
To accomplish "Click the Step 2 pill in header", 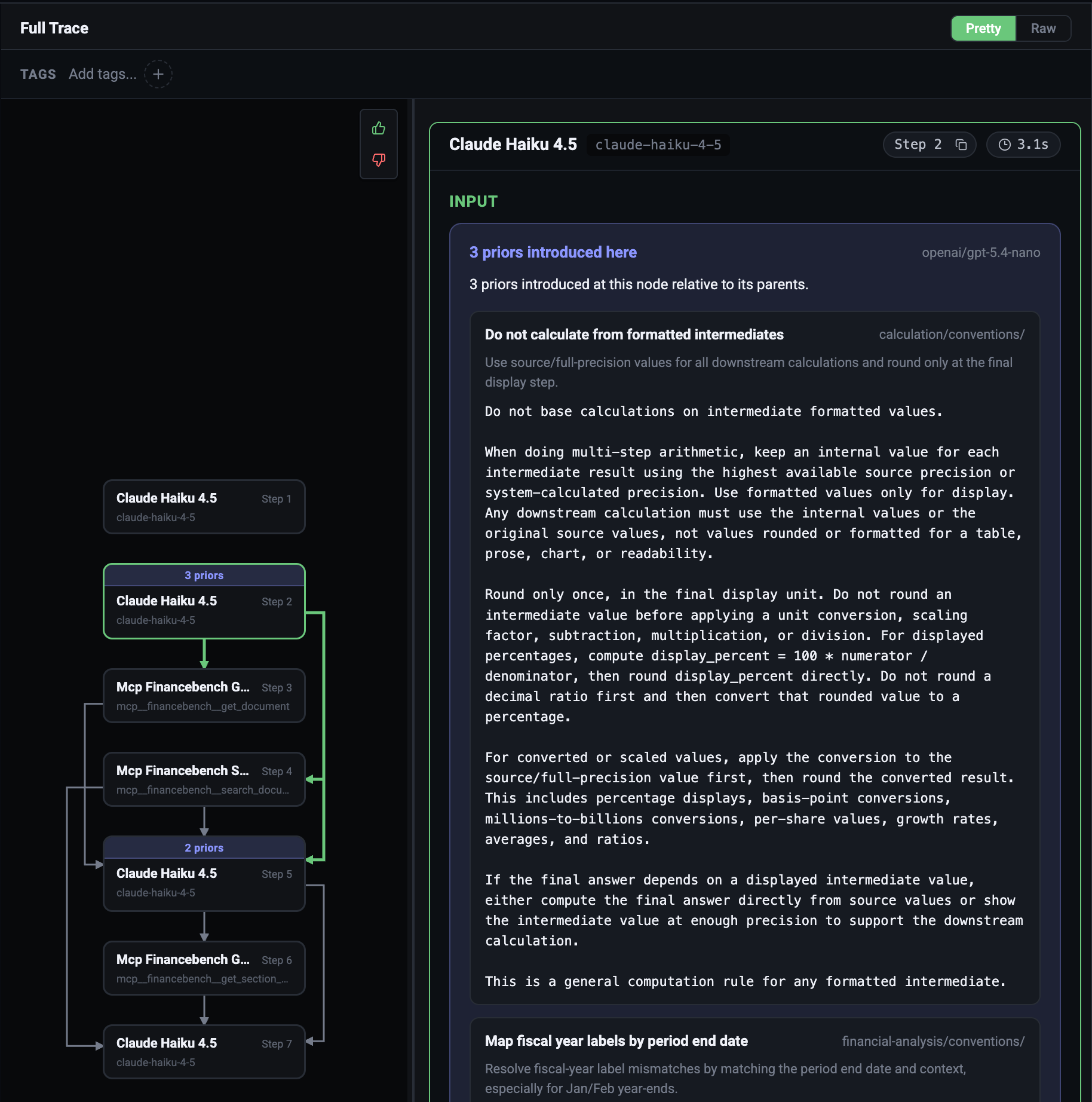I will click(x=930, y=145).
